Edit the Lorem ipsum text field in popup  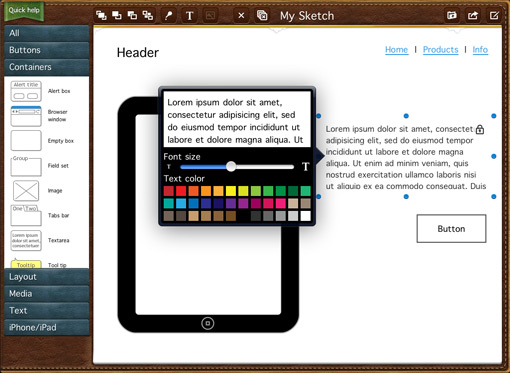237,119
